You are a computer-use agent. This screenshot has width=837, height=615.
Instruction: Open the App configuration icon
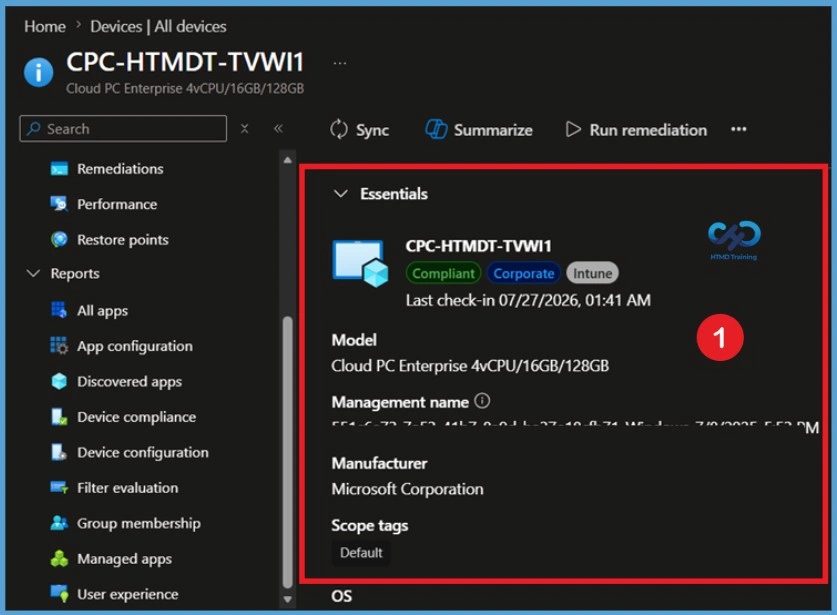pyautogui.click(x=59, y=345)
